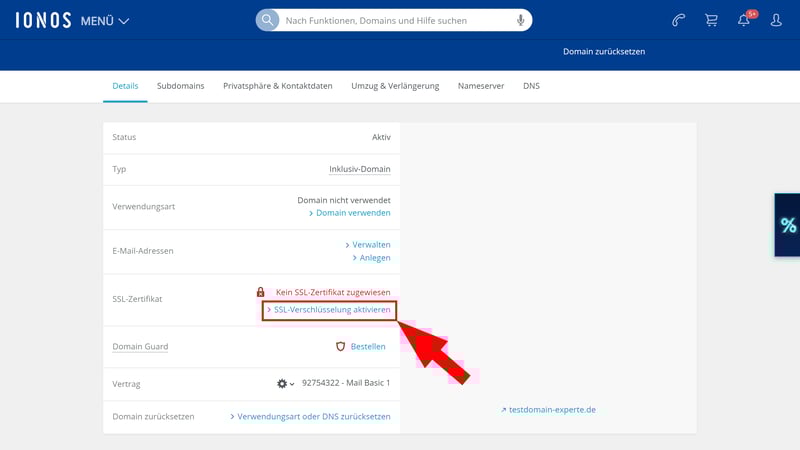The width and height of the screenshot is (800, 450).
Task: Click the Domain verwenden link
Action: coord(353,213)
